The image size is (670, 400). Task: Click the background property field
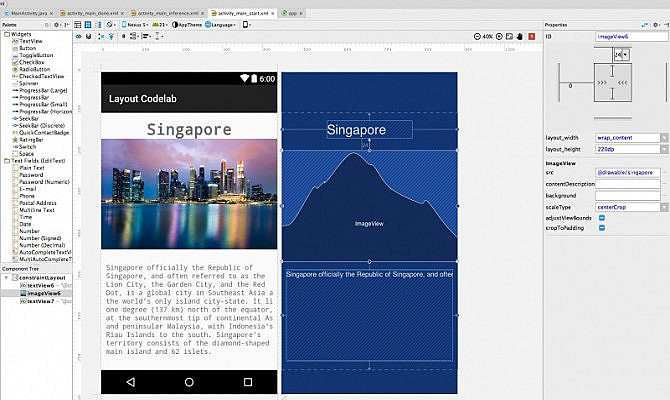(628, 195)
